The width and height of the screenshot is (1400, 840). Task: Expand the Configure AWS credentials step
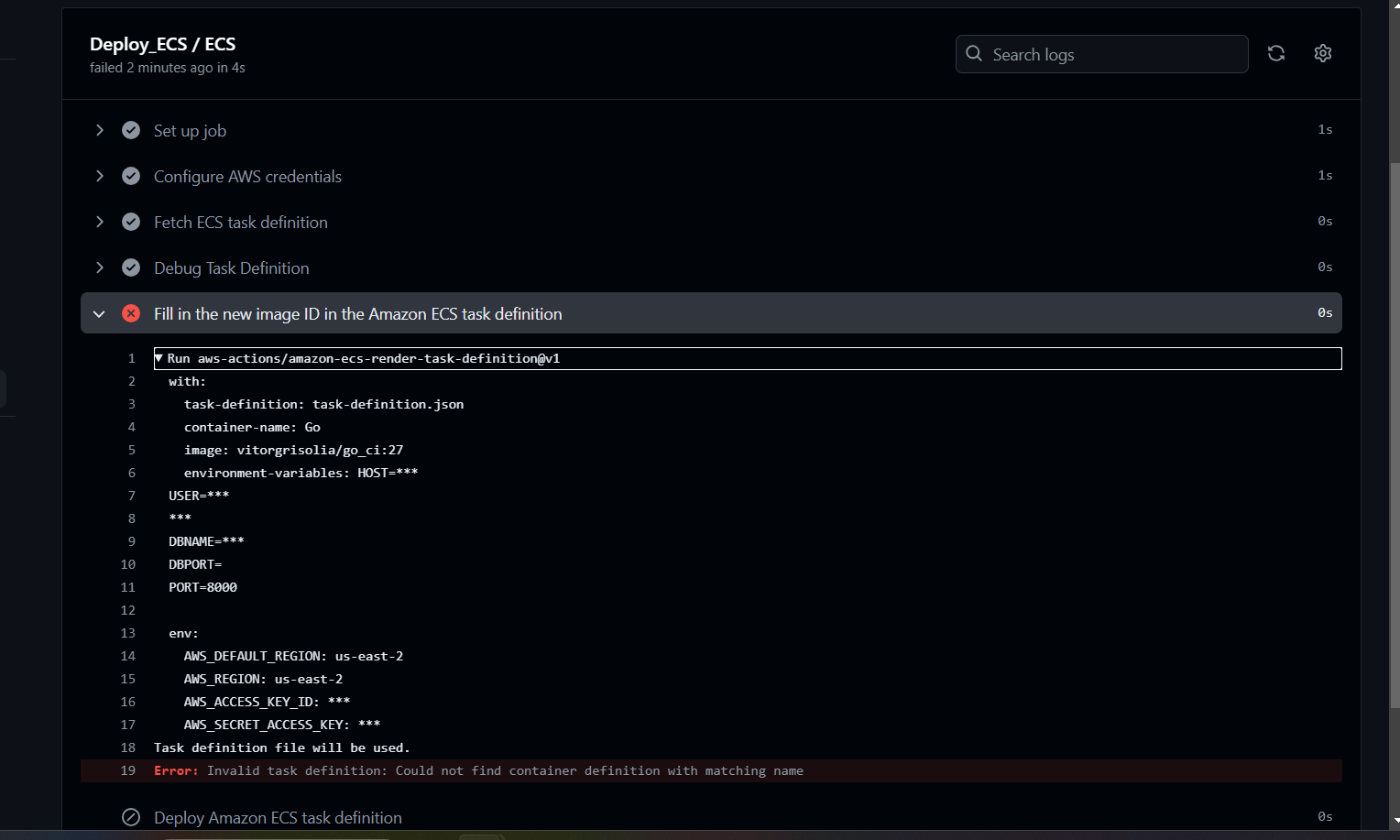click(x=100, y=176)
